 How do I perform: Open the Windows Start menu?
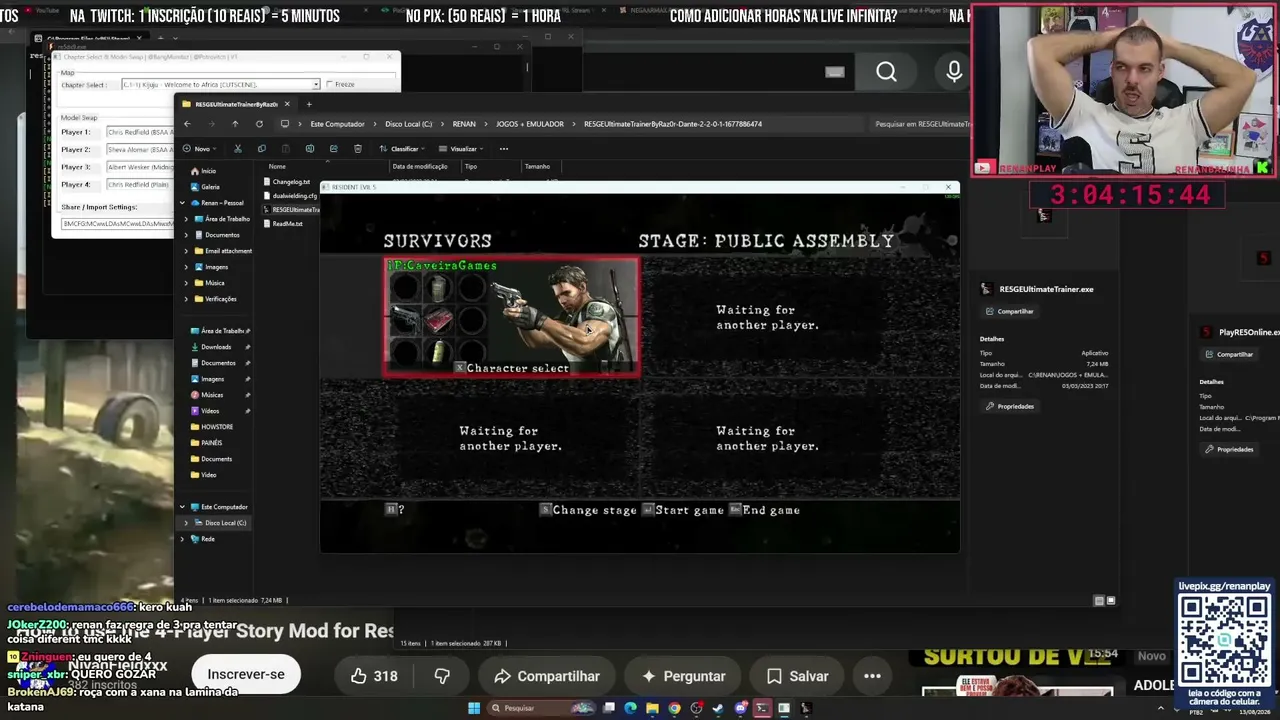coord(474,708)
